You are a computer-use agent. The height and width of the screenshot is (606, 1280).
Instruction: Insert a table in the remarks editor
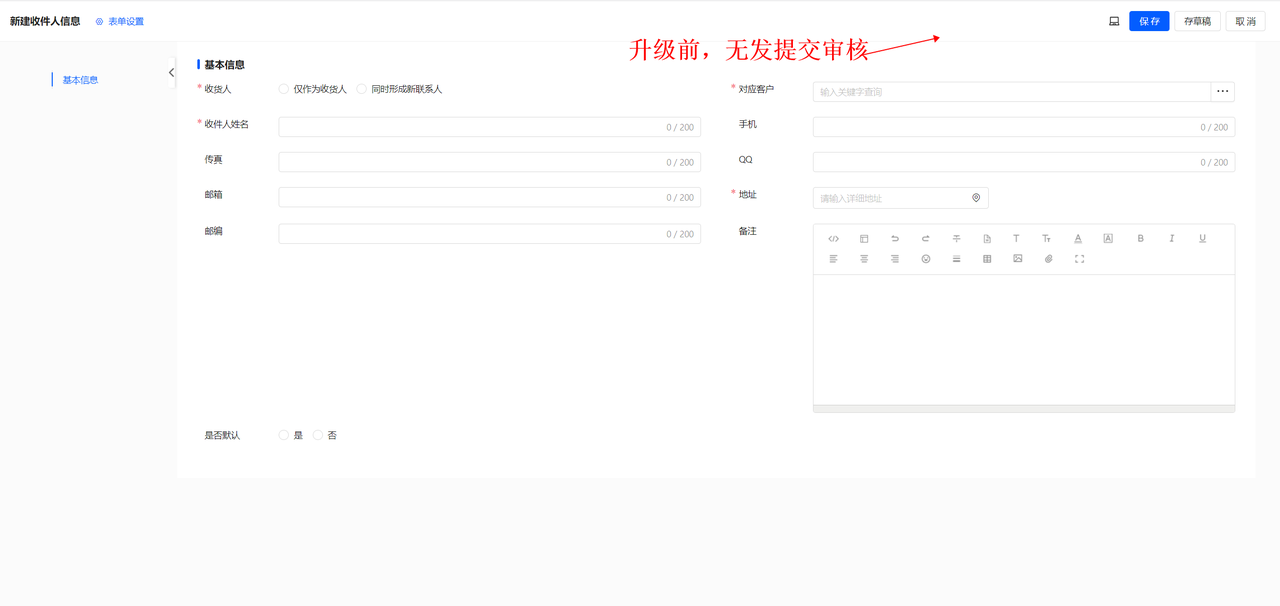point(987,259)
